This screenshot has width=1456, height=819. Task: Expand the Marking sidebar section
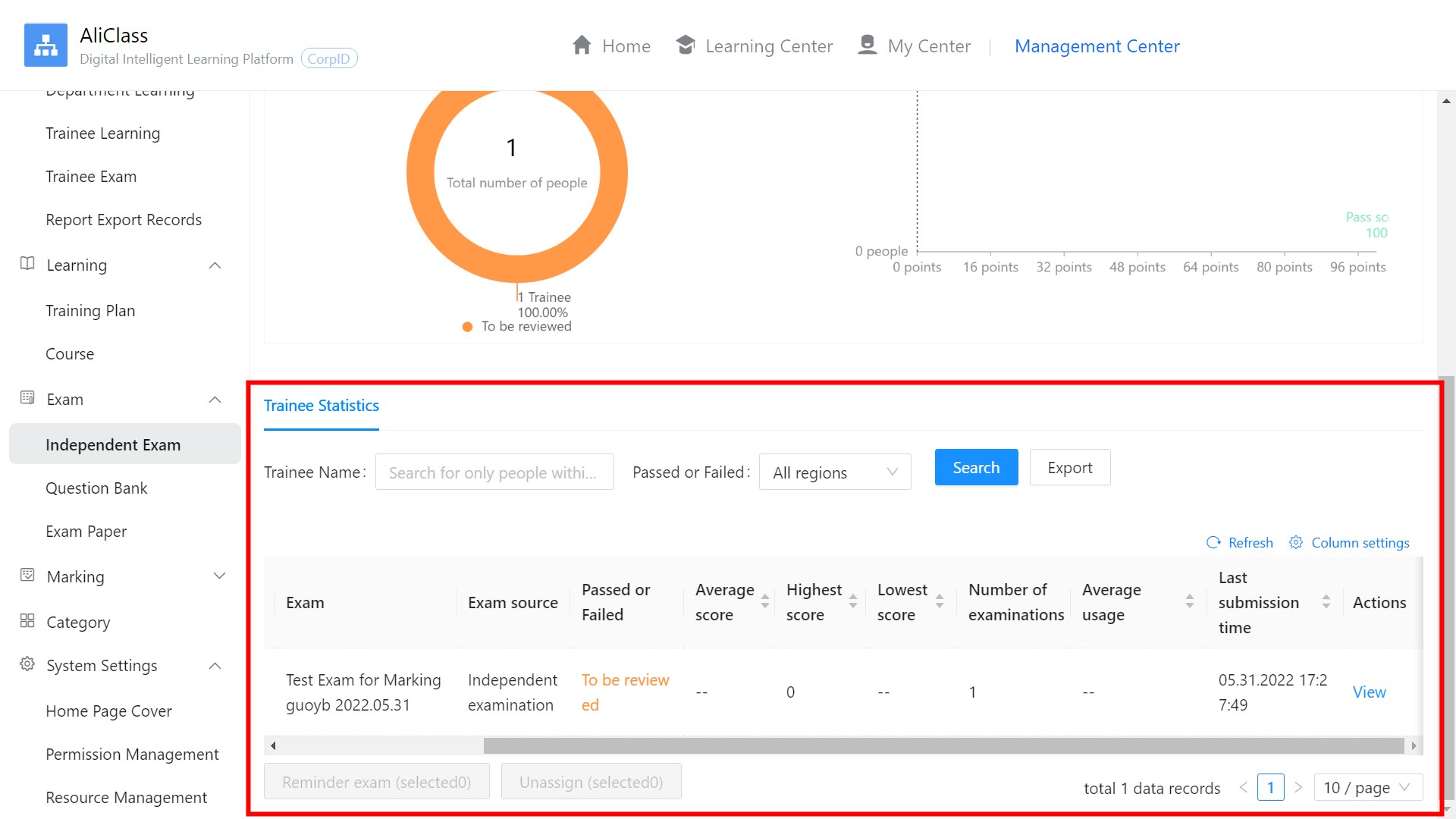[x=125, y=576]
